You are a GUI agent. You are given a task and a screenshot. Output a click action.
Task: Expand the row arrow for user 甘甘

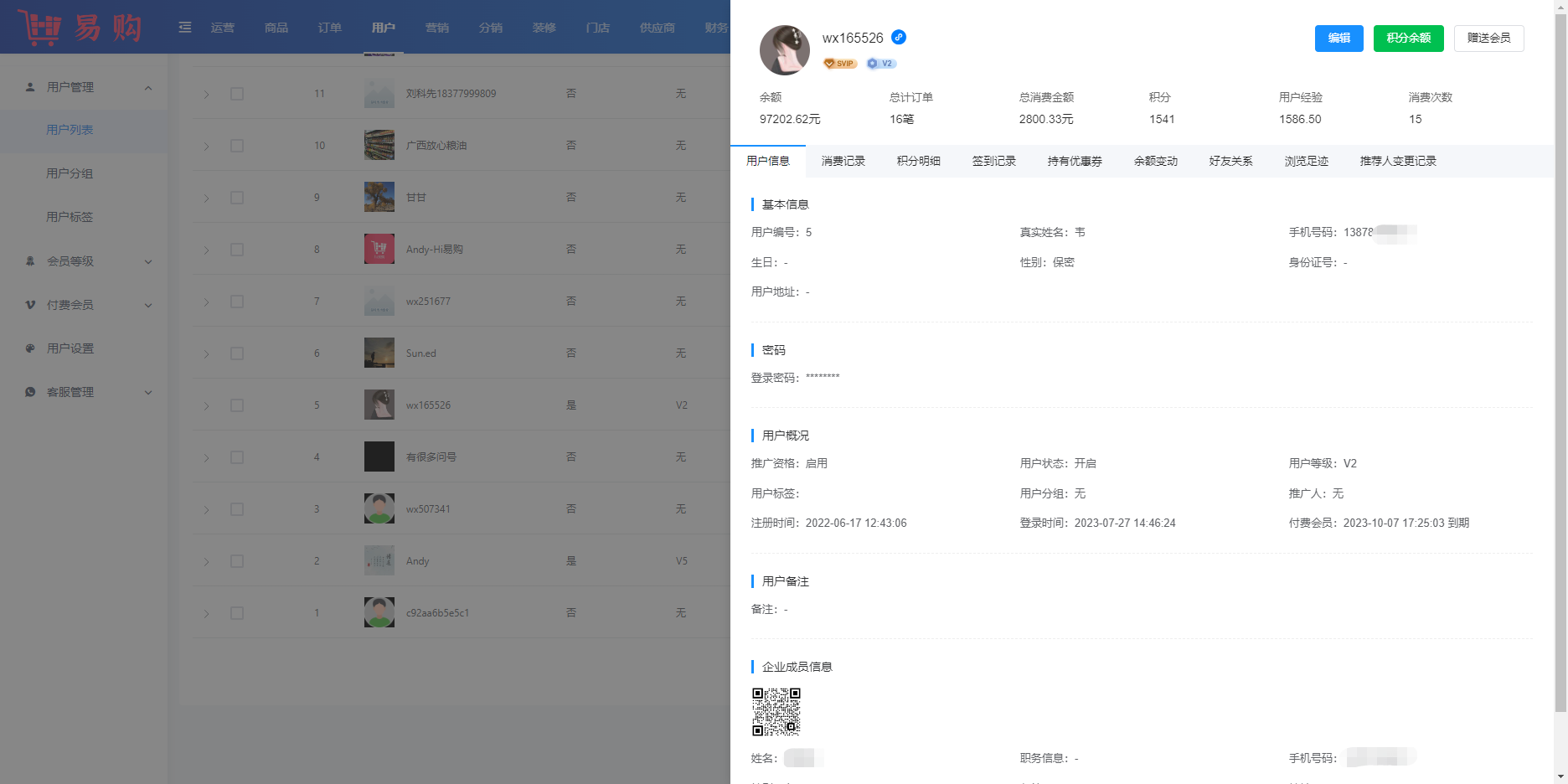[206, 199]
